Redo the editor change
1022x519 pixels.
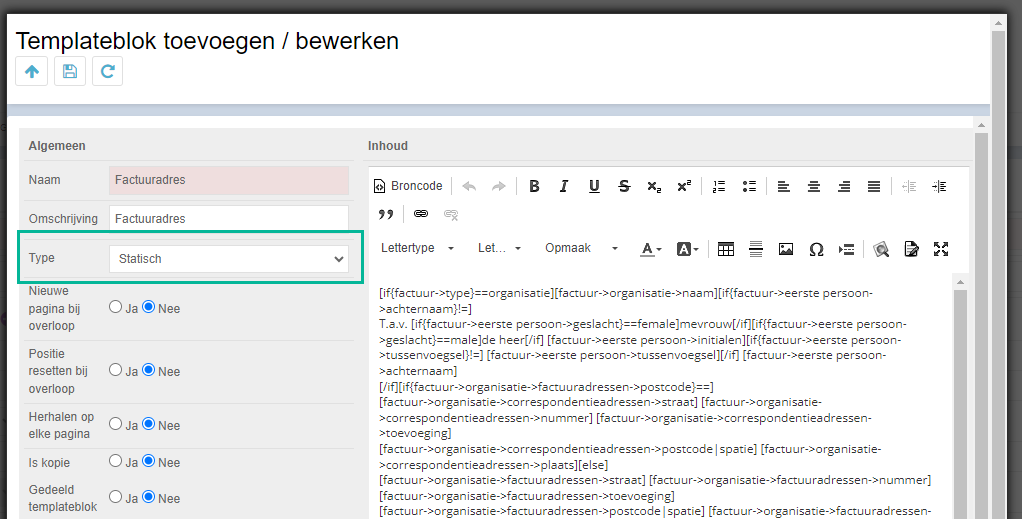499,186
